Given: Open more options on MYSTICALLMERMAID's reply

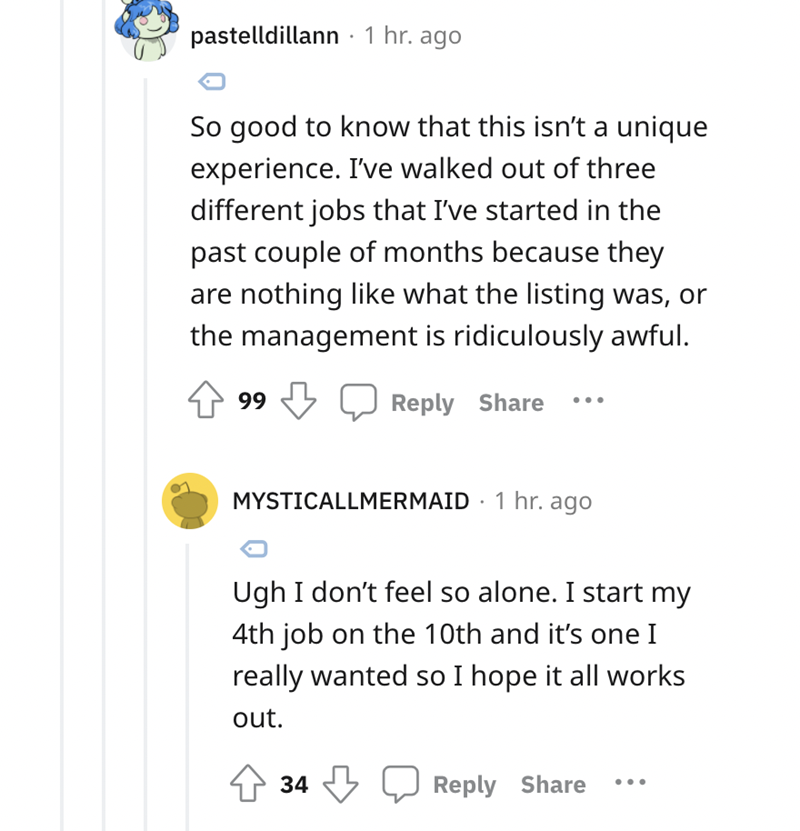Looking at the screenshot, I should (631, 784).
